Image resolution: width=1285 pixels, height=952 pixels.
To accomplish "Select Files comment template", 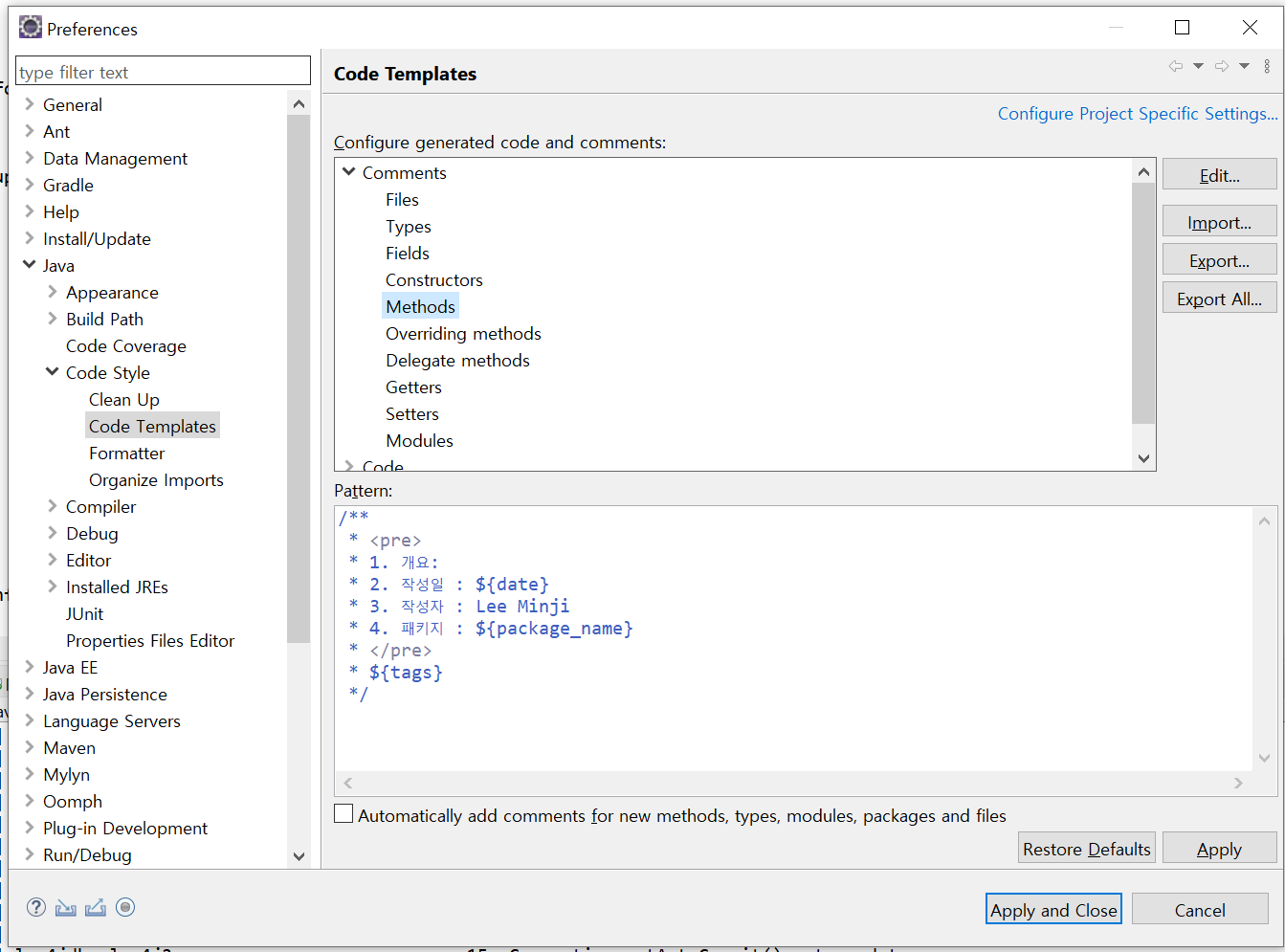I will (x=402, y=199).
